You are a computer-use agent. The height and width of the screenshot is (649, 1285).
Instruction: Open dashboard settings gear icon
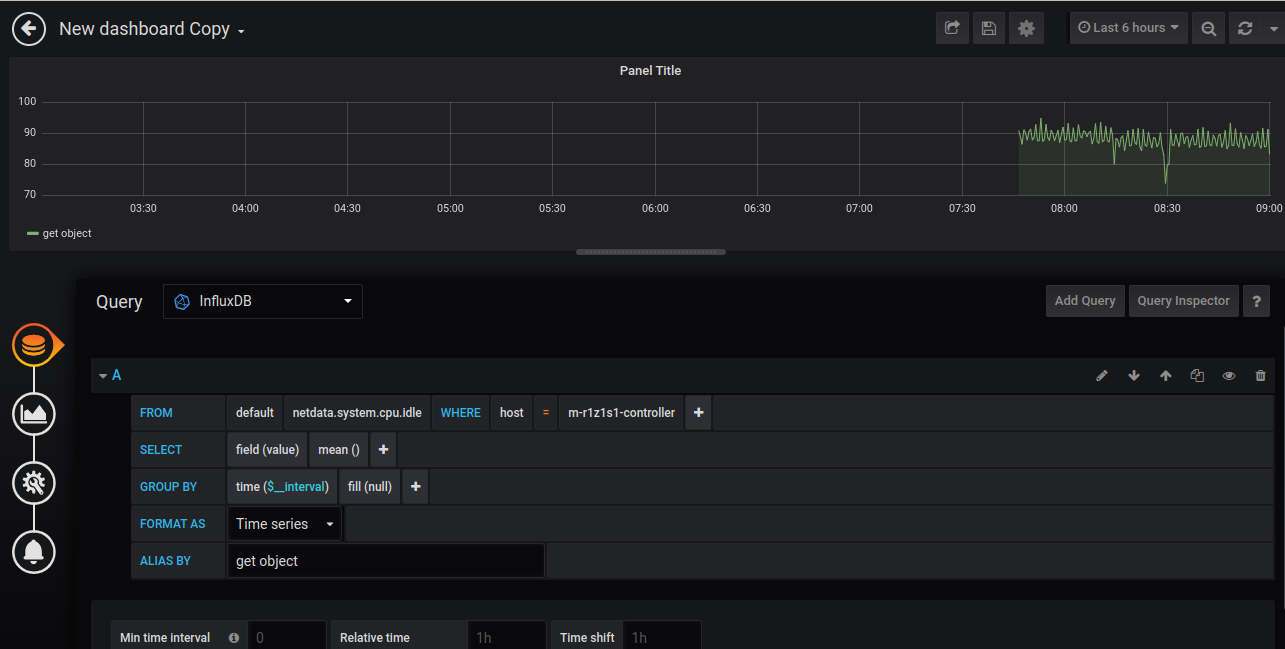[1026, 28]
